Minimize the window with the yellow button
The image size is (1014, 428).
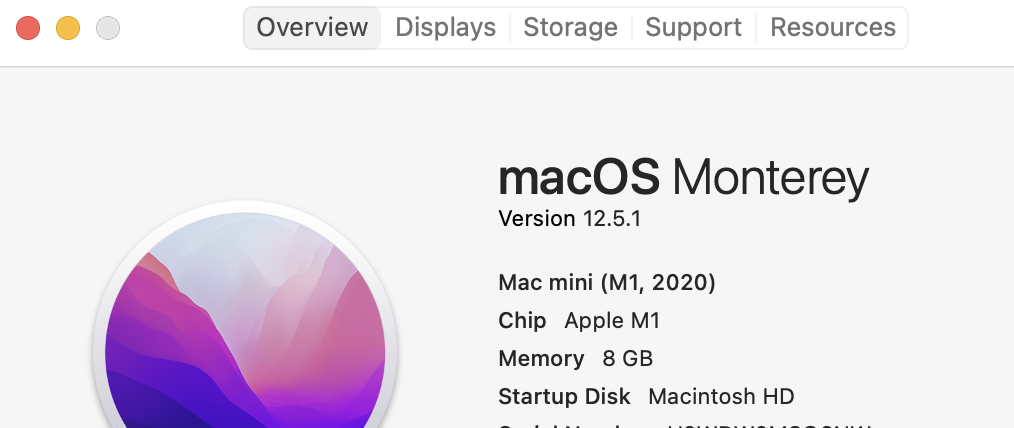tap(68, 28)
